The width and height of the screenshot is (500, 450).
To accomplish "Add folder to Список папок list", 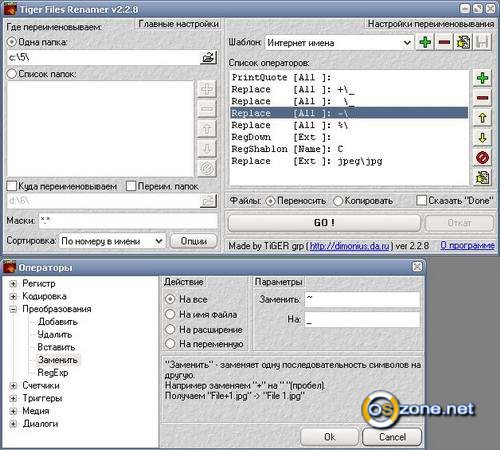I will click(x=207, y=89).
